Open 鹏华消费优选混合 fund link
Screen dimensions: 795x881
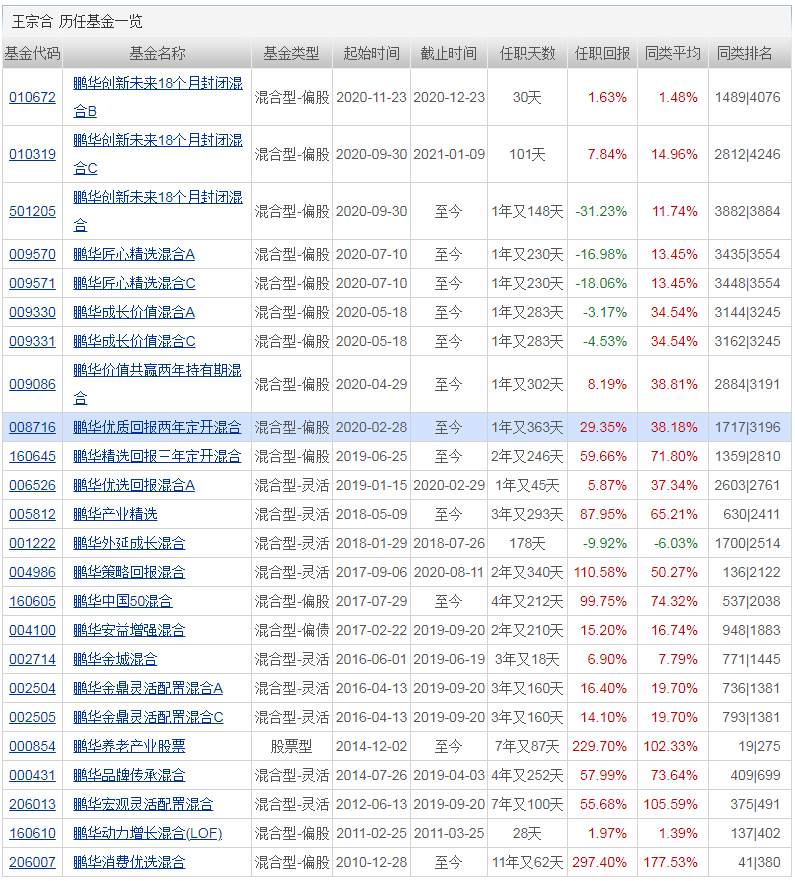(x=129, y=862)
